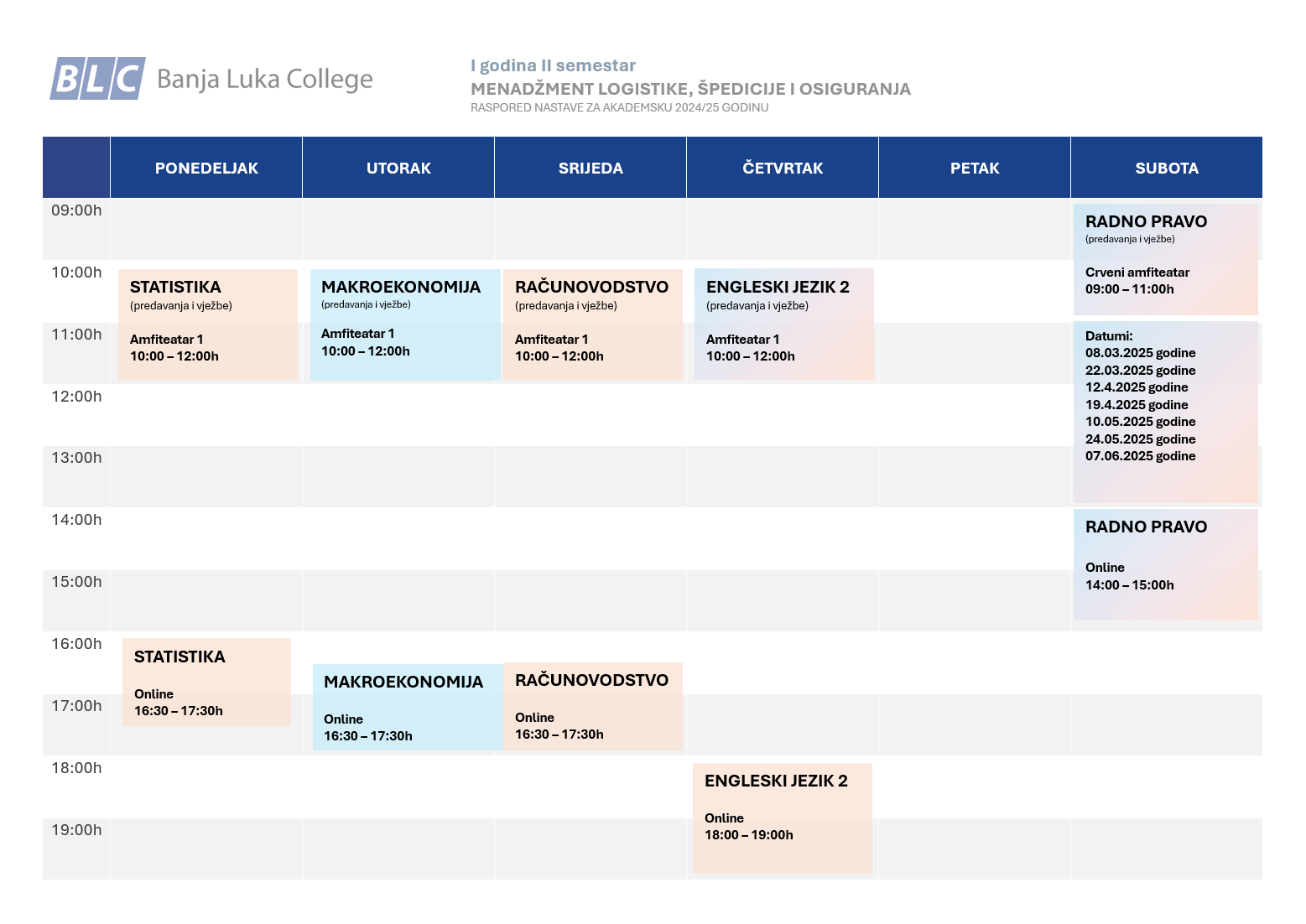
Task: Click the SRIJEDA day header
Action: point(591,168)
